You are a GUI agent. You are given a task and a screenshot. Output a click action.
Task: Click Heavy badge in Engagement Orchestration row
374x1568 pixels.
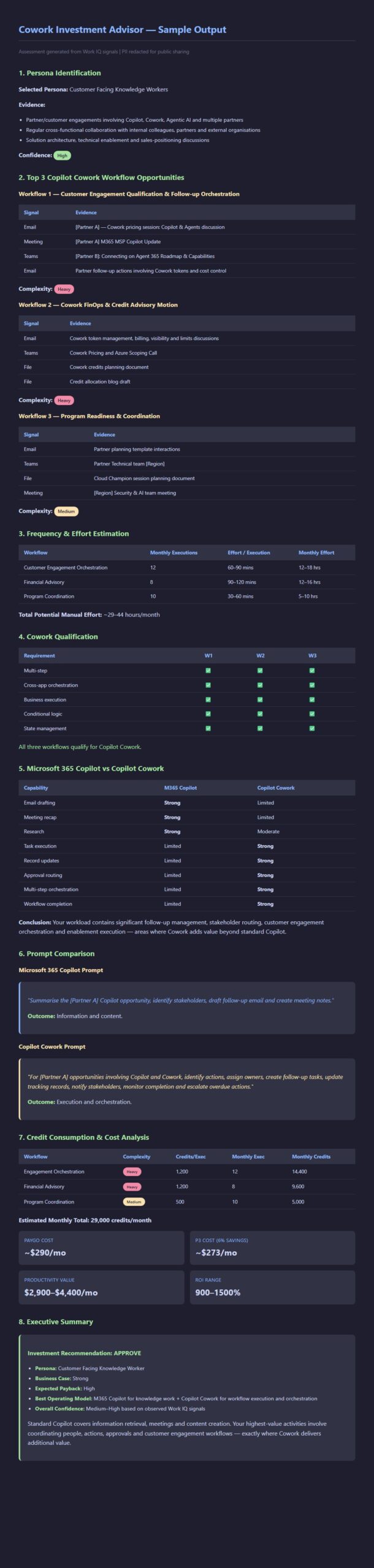(132, 1172)
